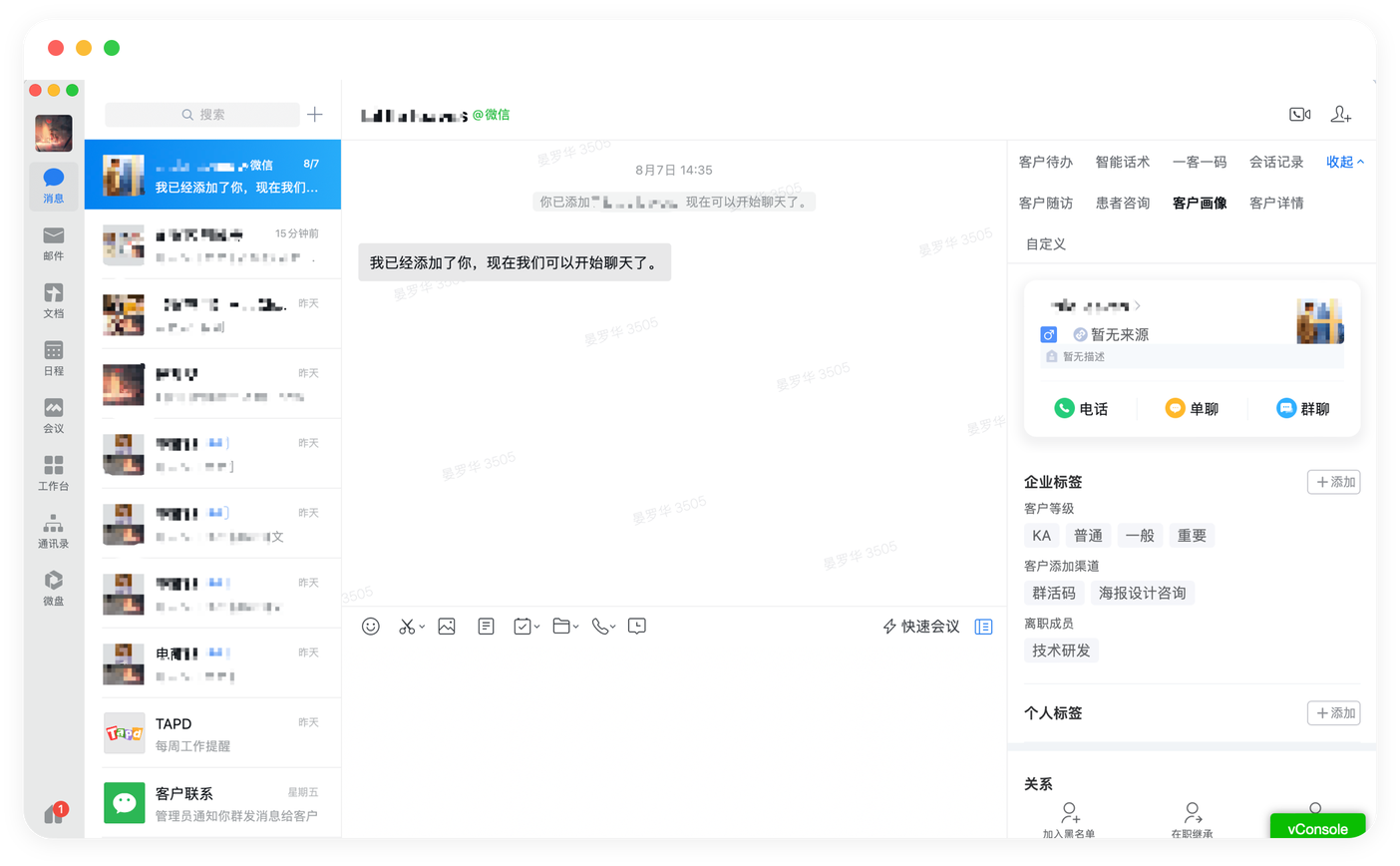Toggle the right sidebar panel icon
This screenshot has height=866, width=1400.
point(983,627)
